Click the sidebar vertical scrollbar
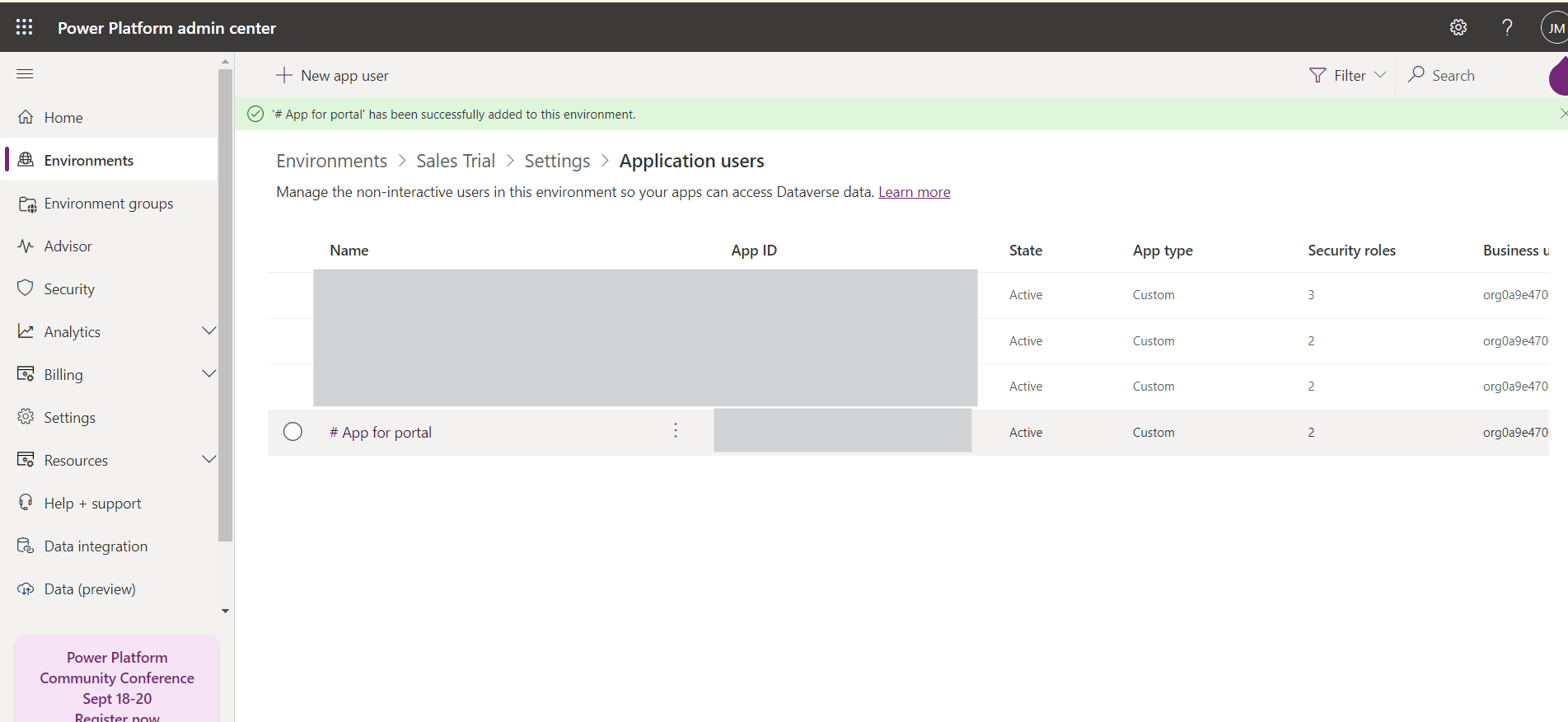Image resolution: width=1568 pixels, height=722 pixels. (225, 305)
